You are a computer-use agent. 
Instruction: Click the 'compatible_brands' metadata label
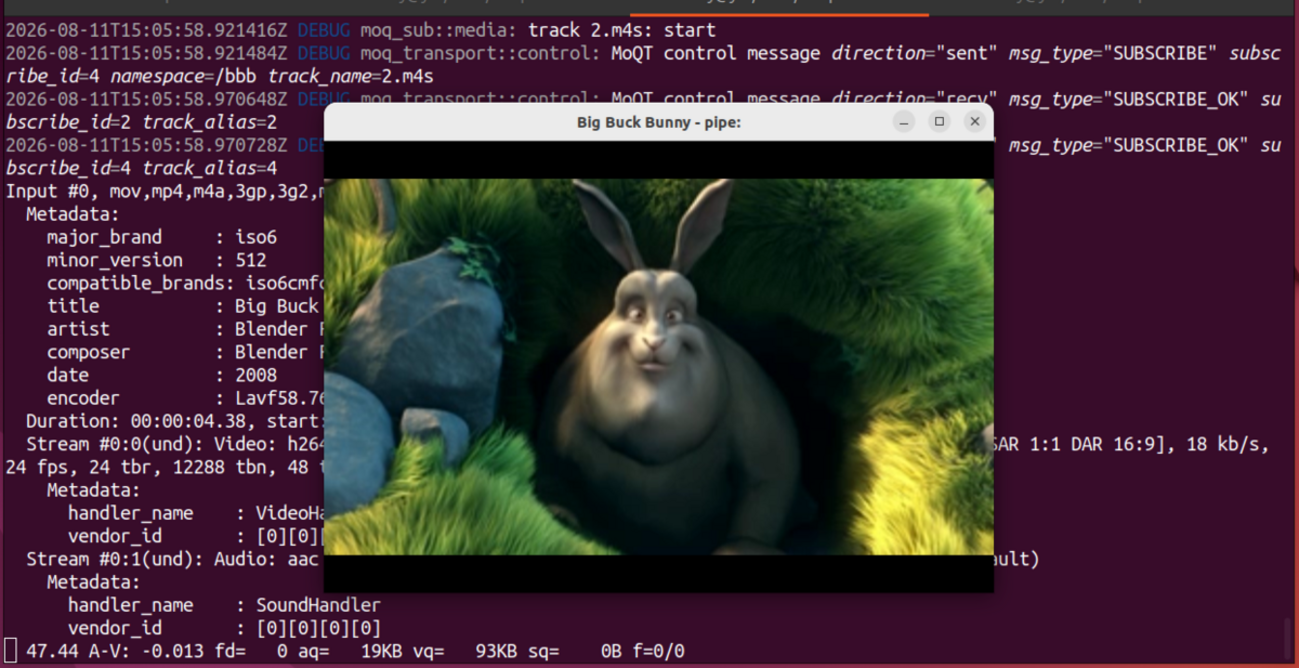pyautogui.click(x=136, y=283)
